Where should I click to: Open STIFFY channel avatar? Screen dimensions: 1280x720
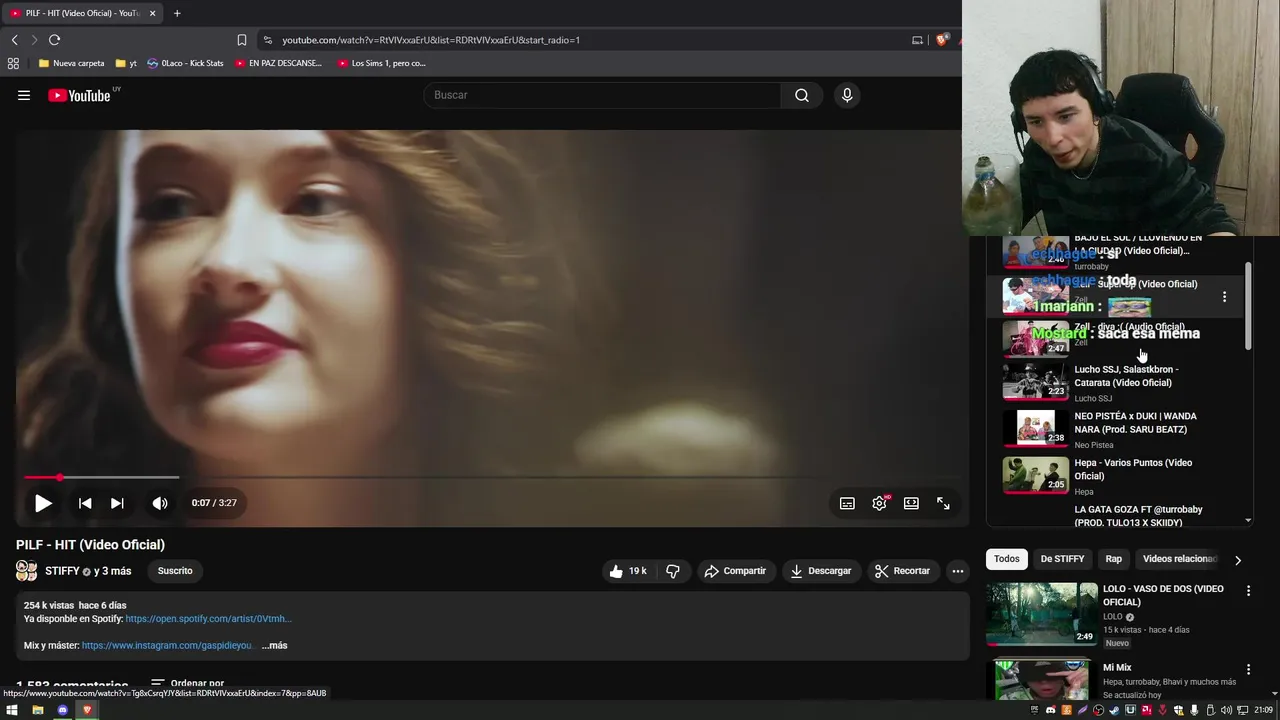point(26,571)
